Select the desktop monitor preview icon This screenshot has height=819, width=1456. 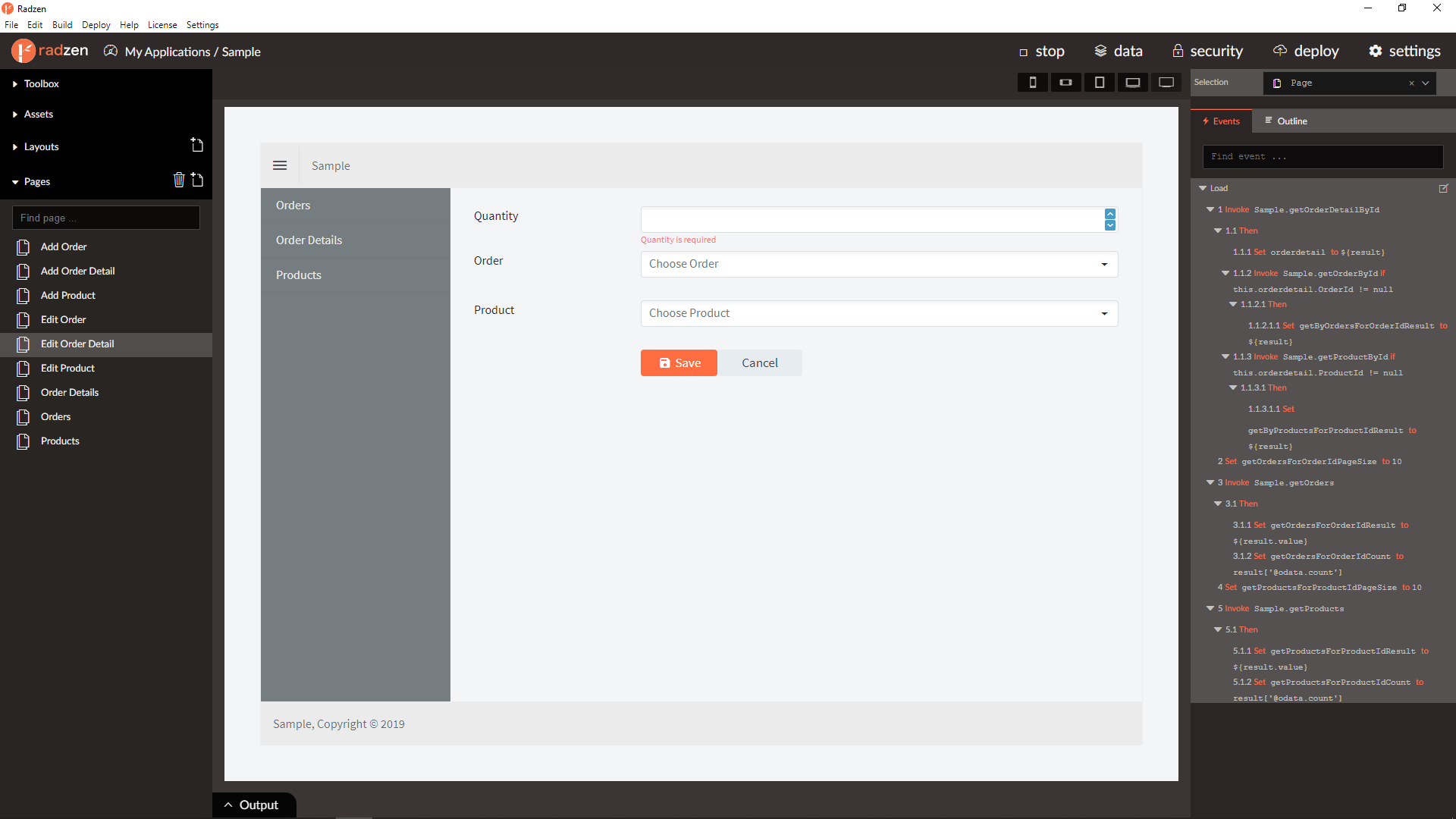pos(1166,83)
